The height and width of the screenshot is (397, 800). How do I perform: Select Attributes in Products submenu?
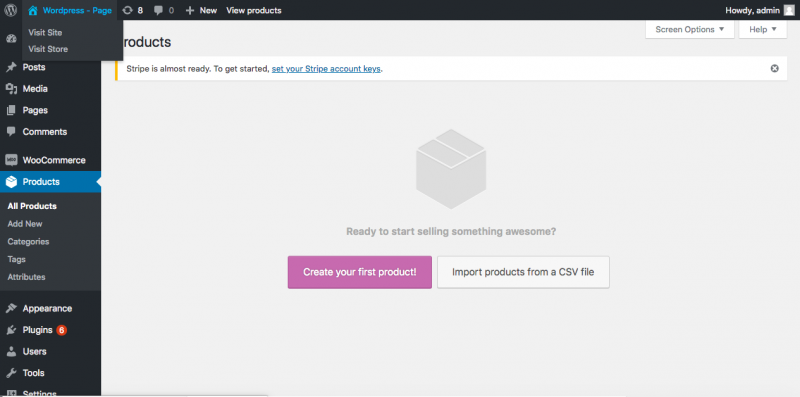pyautogui.click(x=27, y=277)
